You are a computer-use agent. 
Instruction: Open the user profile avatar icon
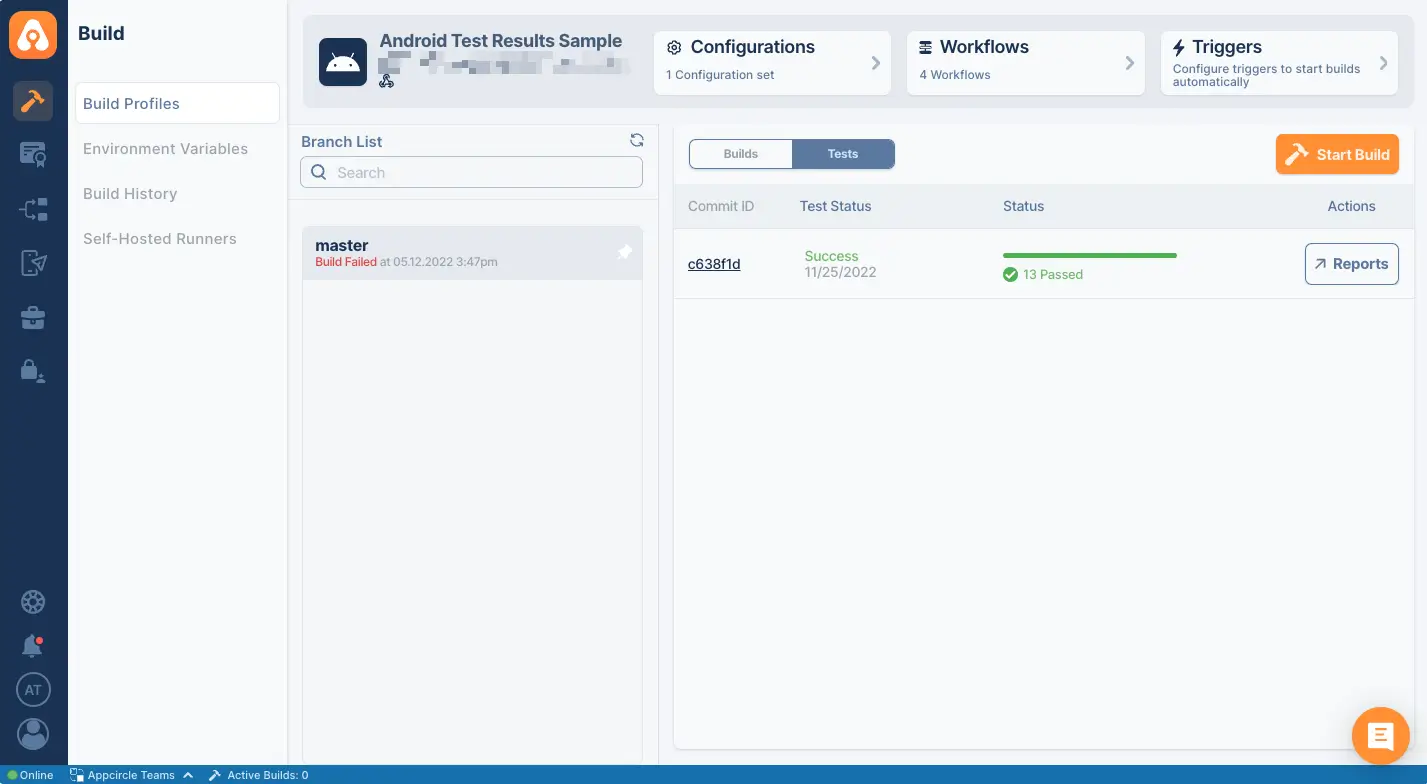pyautogui.click(x=33, y=734)
